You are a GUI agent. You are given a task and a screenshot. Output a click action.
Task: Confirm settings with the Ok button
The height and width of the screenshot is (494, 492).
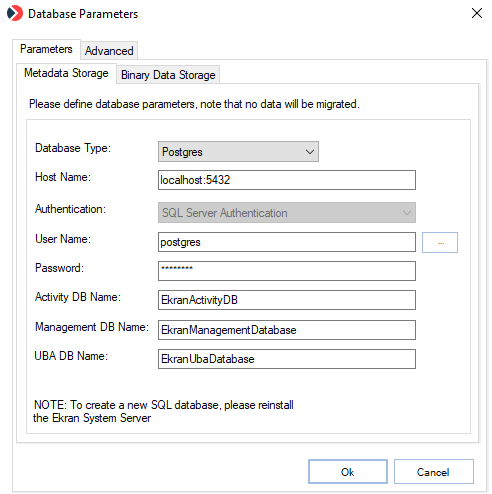point(348,472)
